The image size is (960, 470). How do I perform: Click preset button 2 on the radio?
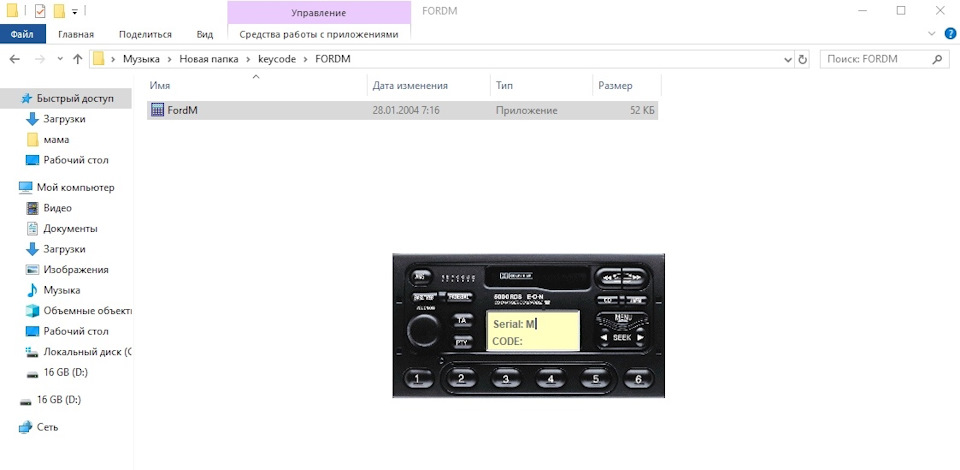click(462, 379)
